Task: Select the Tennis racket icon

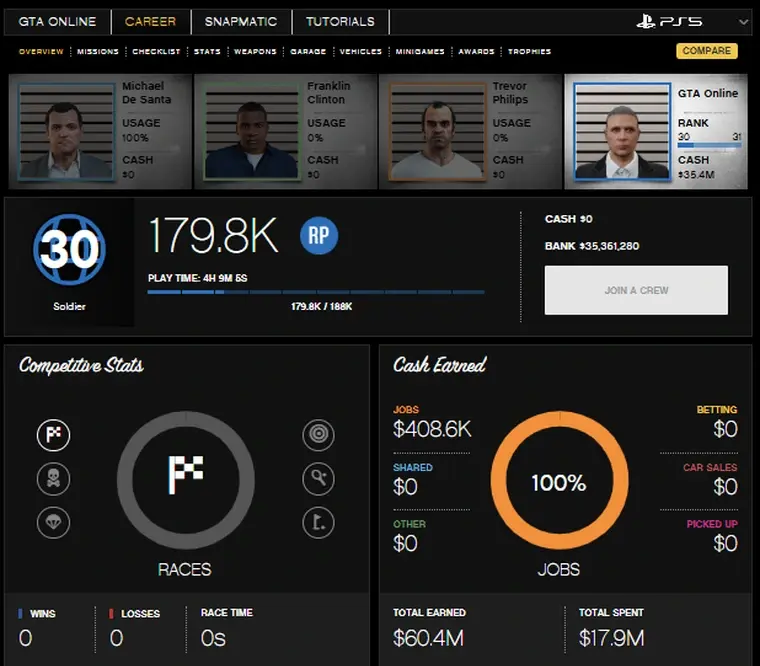Action: click(x=318, y=479)
